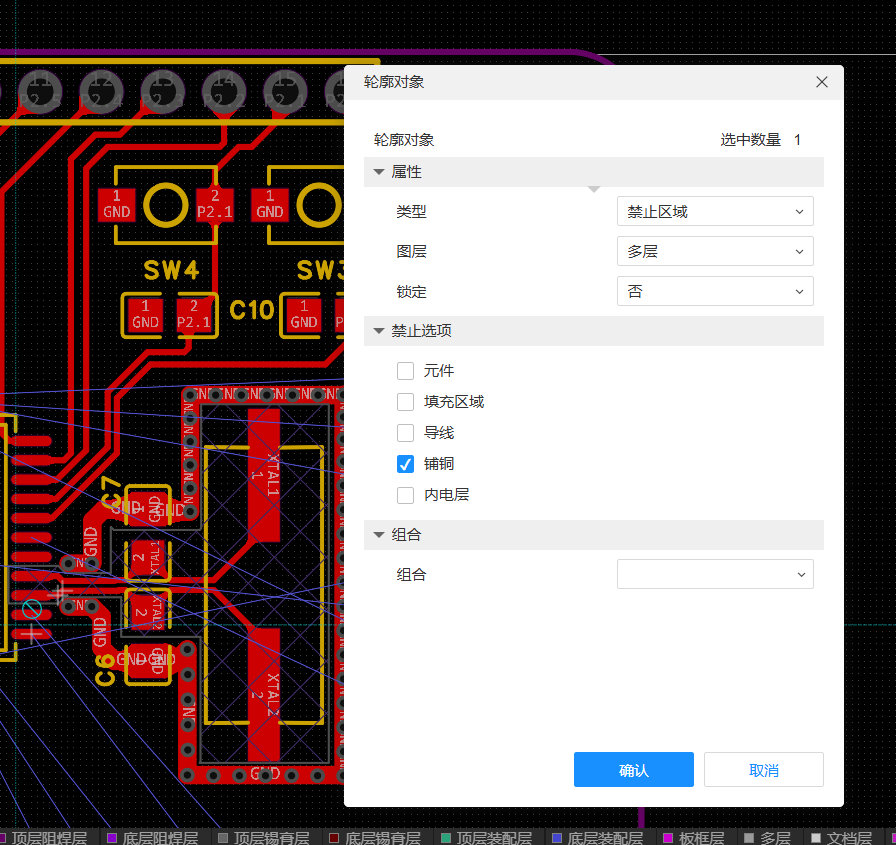Screen dimensions: 896x845
Task: Click green swatch of 顶层装配层
Action: tap(446, 838)
